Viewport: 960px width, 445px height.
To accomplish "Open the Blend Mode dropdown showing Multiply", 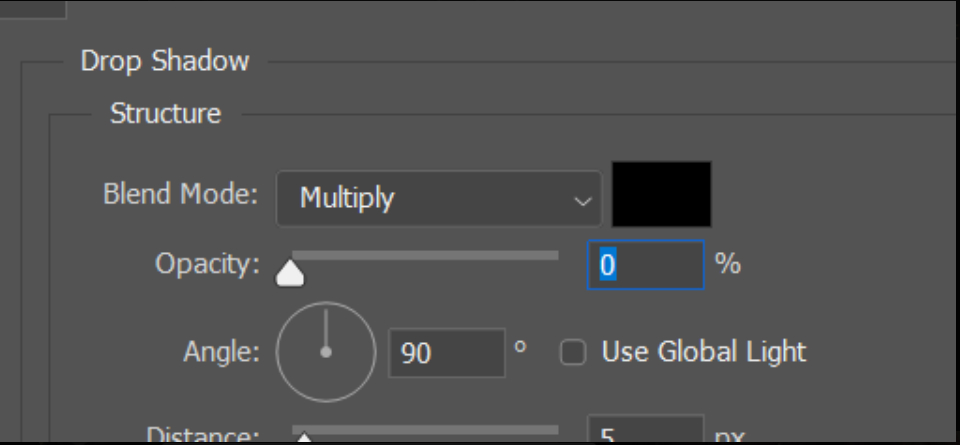I will pyautogui.click(x=437, y=198).
